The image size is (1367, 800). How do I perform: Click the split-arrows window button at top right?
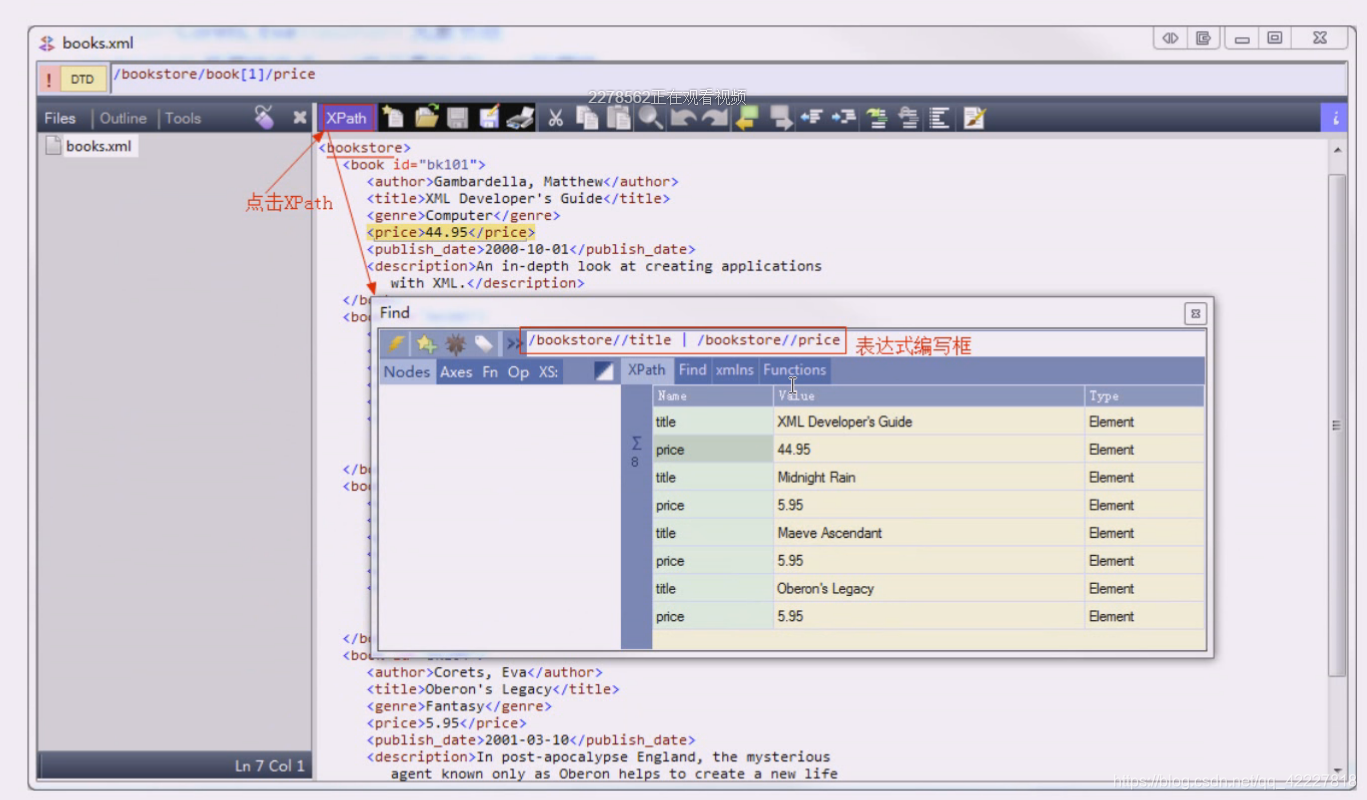[x=1169, y=38]
